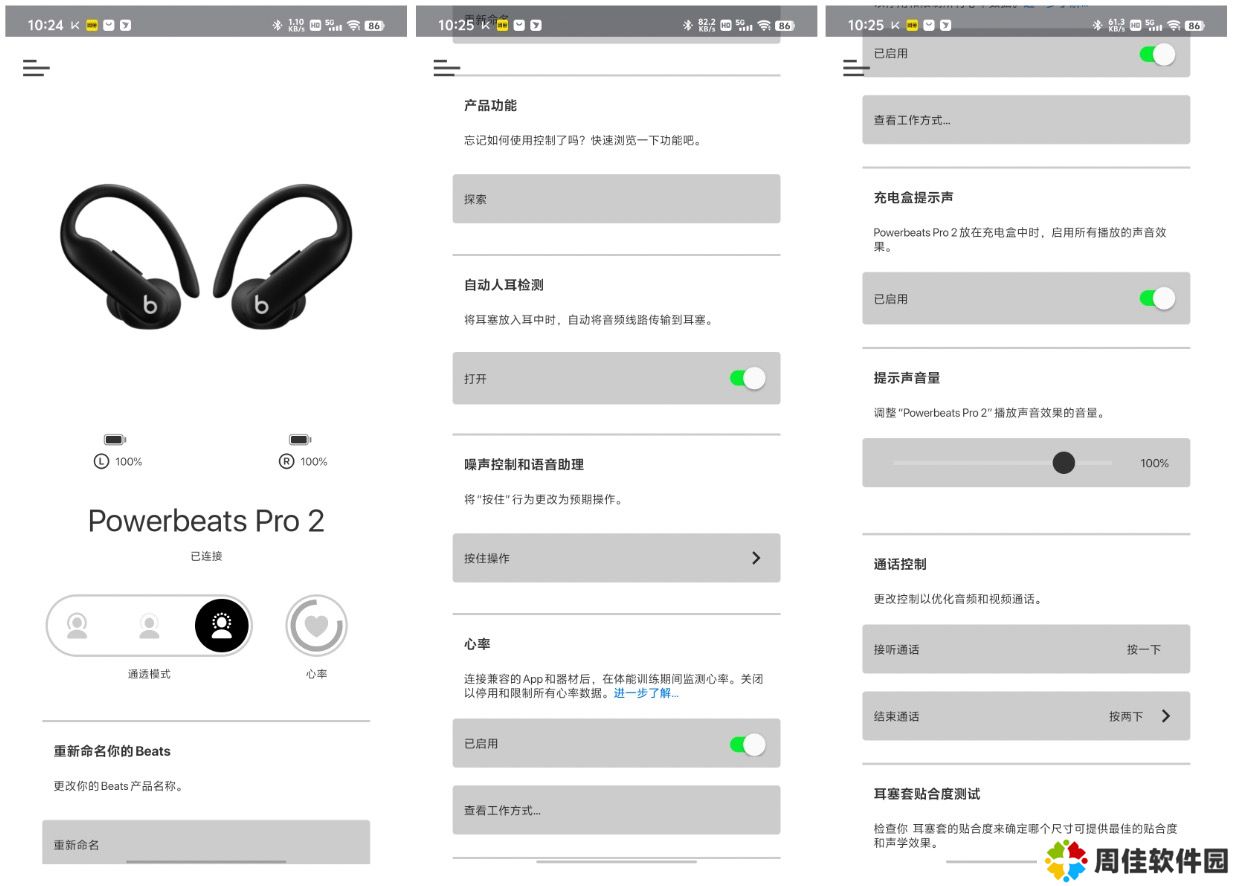Tap the right earbud battery icon

[300, 440]
